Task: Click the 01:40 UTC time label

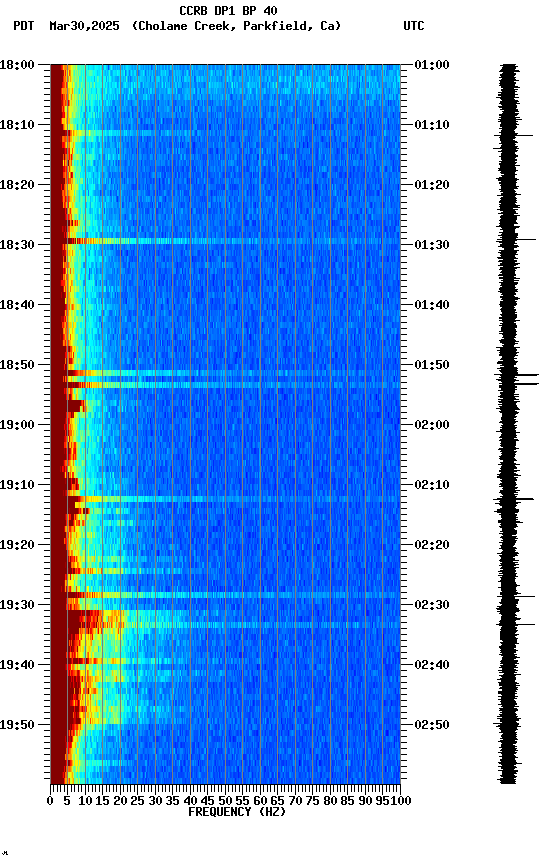Action: (x=432, y=305)
